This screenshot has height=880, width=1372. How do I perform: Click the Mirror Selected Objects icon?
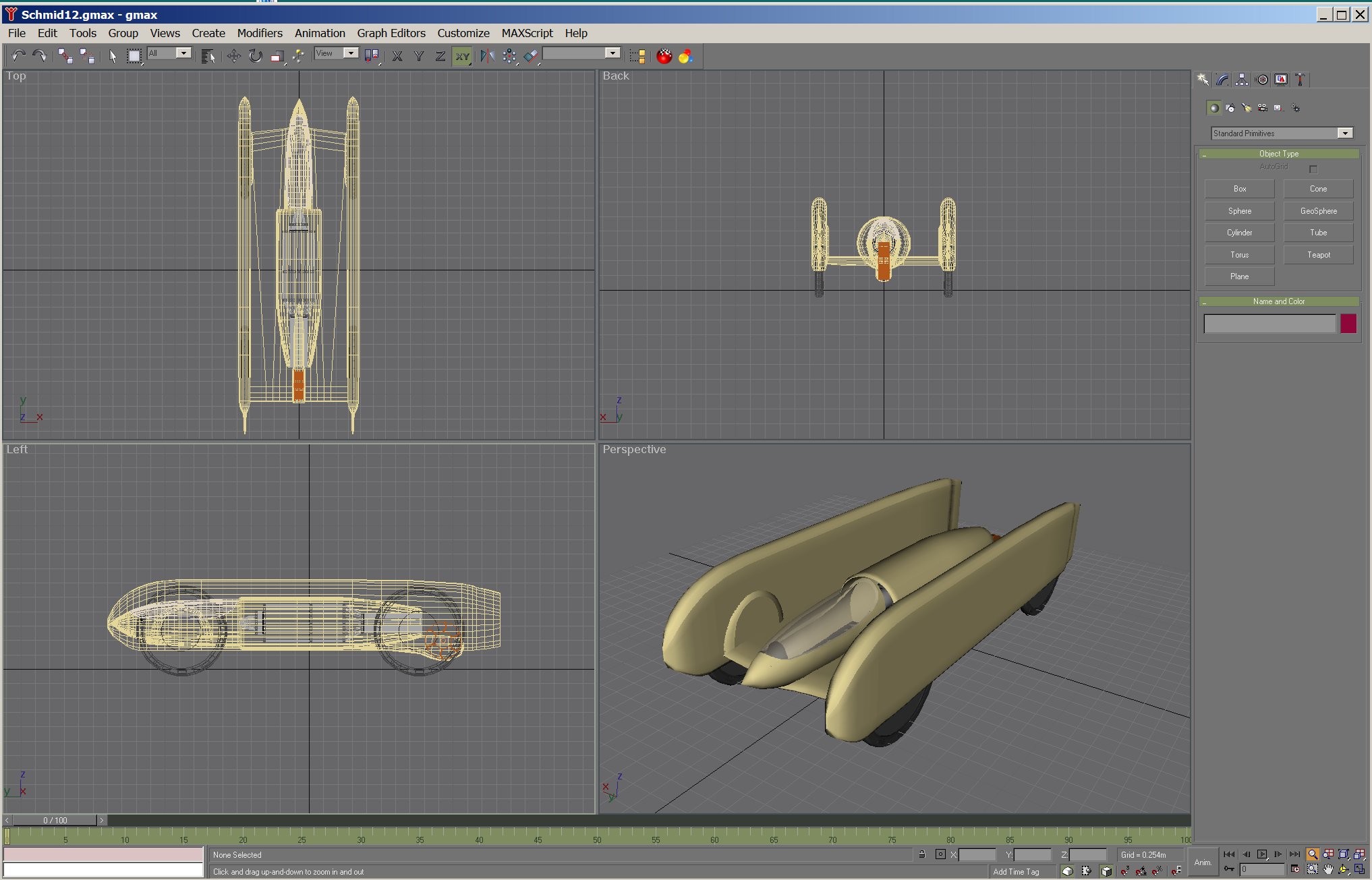coord(487,56)
